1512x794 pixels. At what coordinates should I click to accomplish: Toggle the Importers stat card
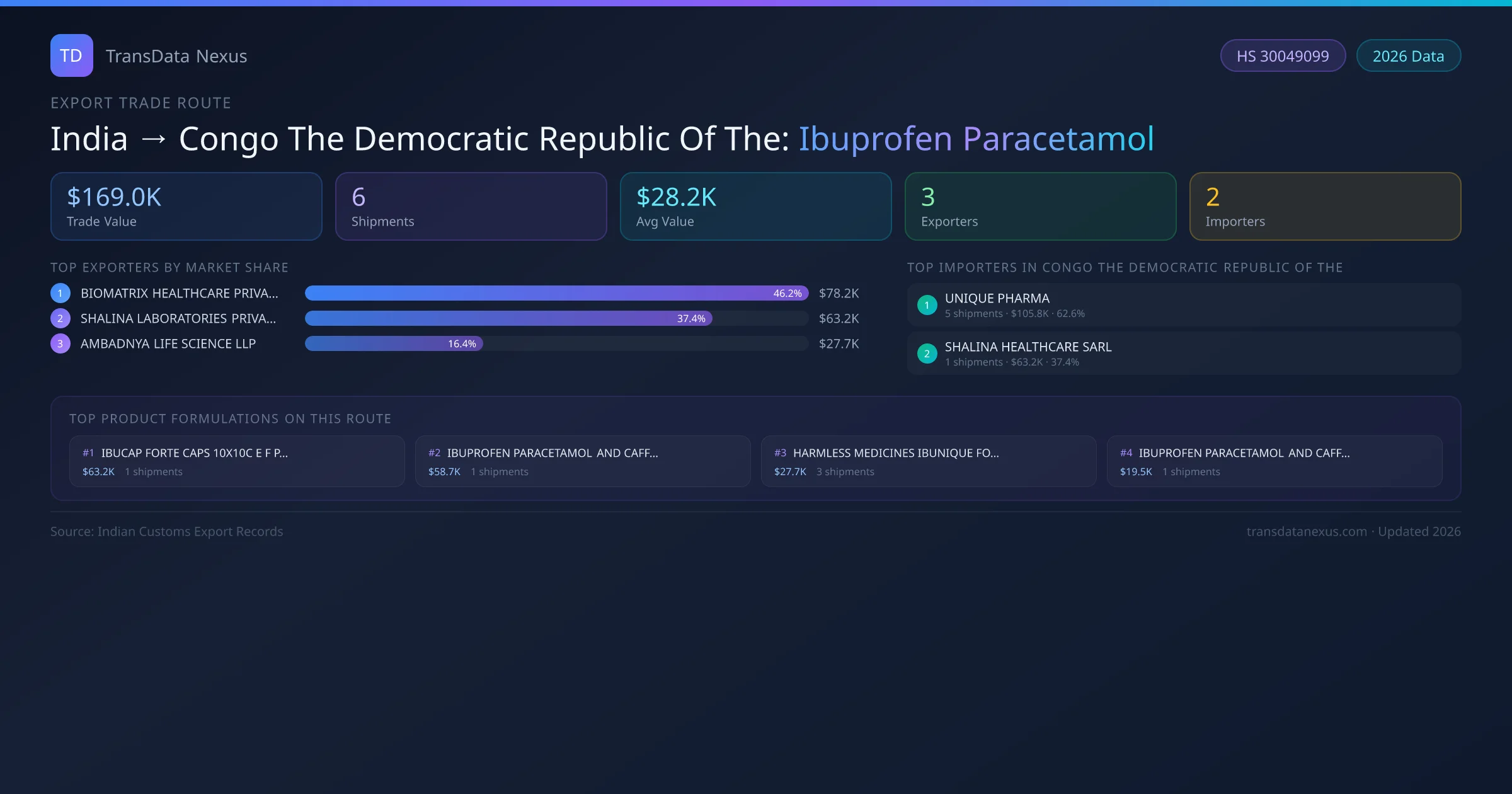tap(1325, 206)
